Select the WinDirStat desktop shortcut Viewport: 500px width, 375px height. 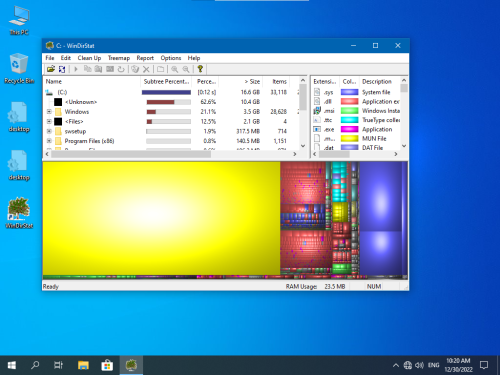pos(19,213)
